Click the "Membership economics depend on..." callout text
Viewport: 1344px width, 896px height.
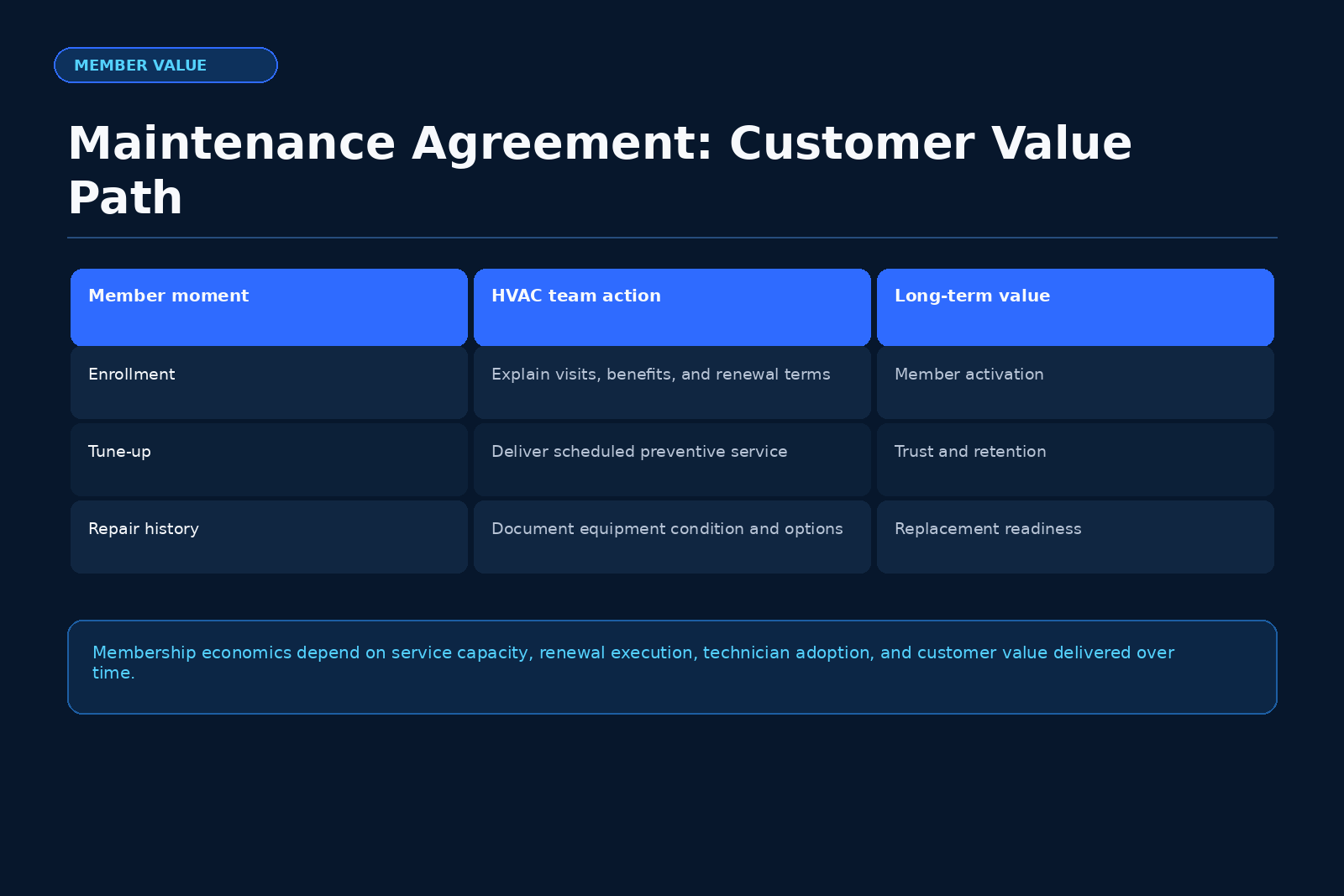click(633, 663)
